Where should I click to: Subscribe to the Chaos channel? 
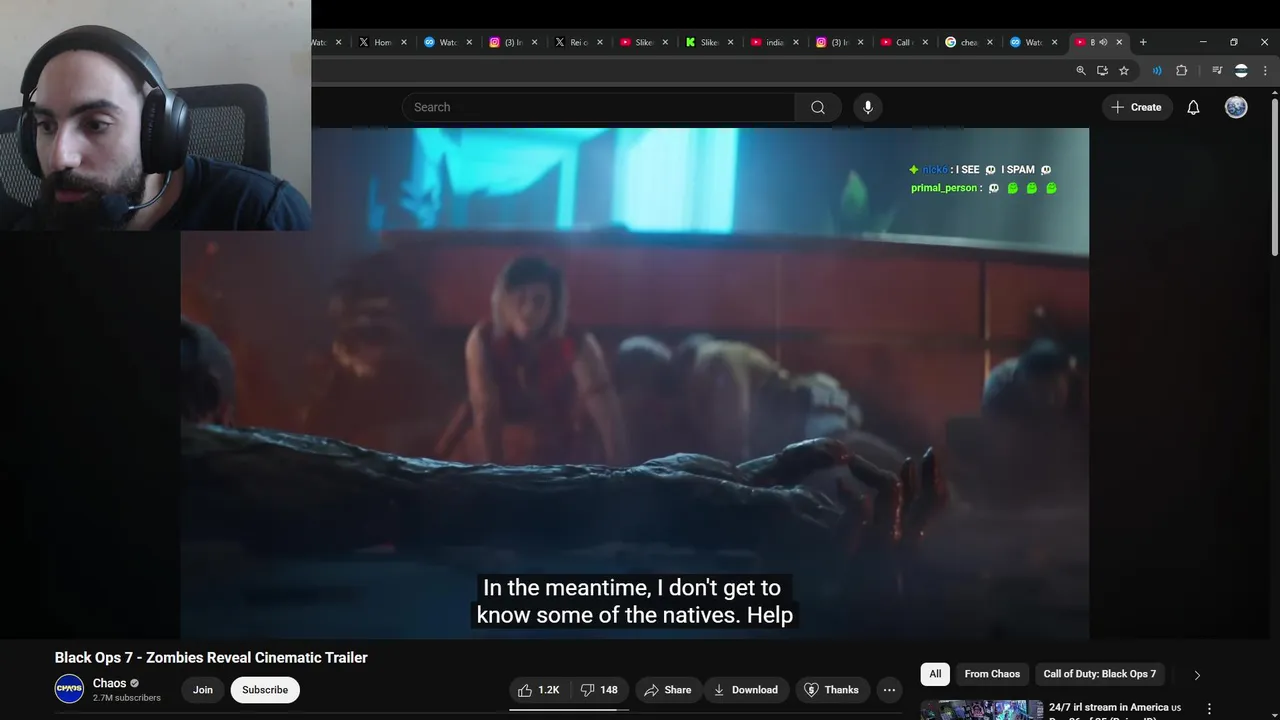tap(265, 690)
